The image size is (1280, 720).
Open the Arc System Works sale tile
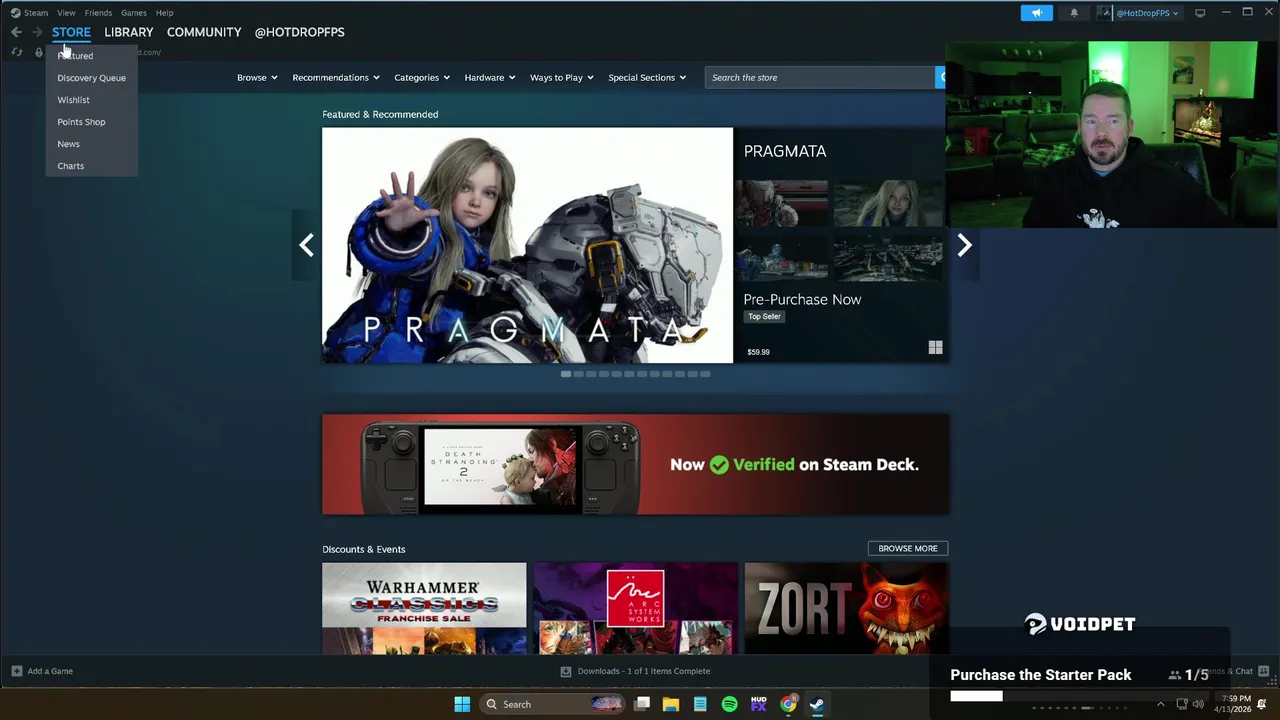pyautogui.click(x=635, y=608)
